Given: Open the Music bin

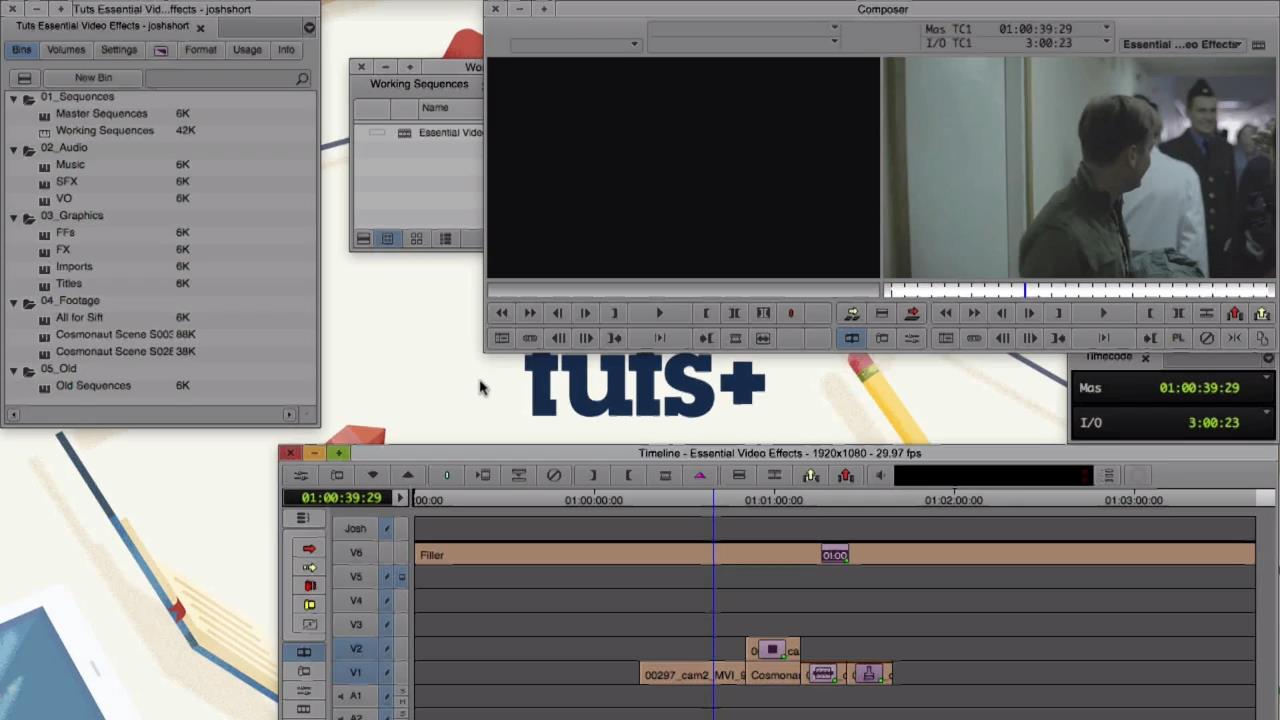Looking at the screenshot, I should tap(70, 165).
